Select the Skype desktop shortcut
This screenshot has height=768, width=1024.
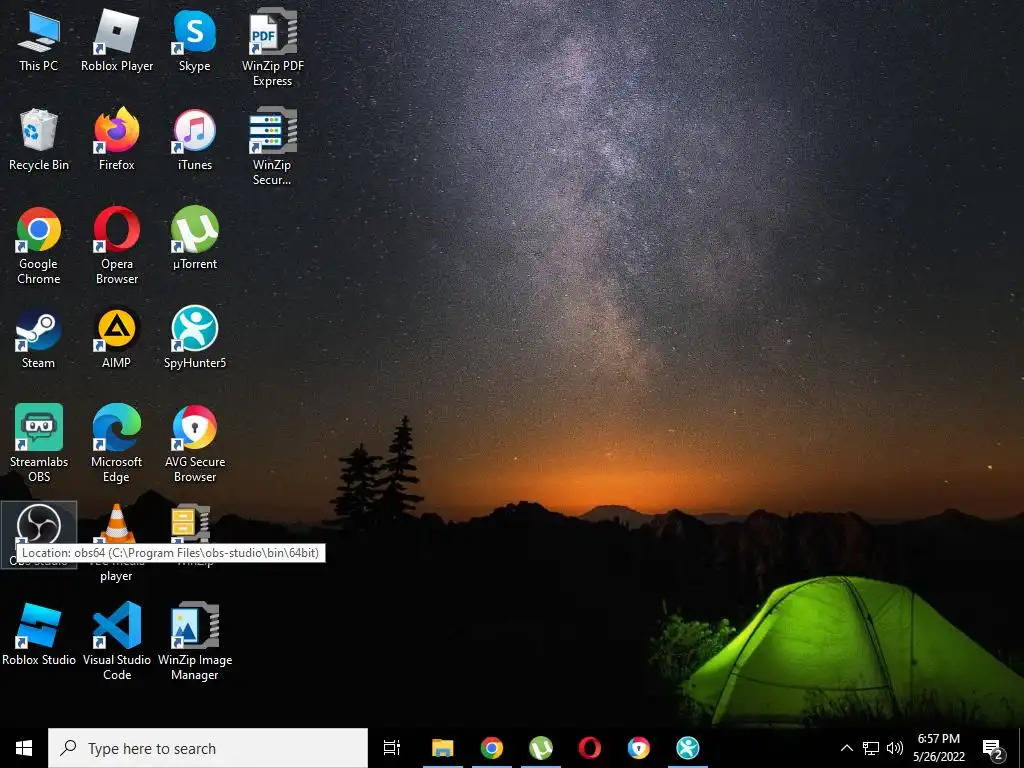(195, 40)
